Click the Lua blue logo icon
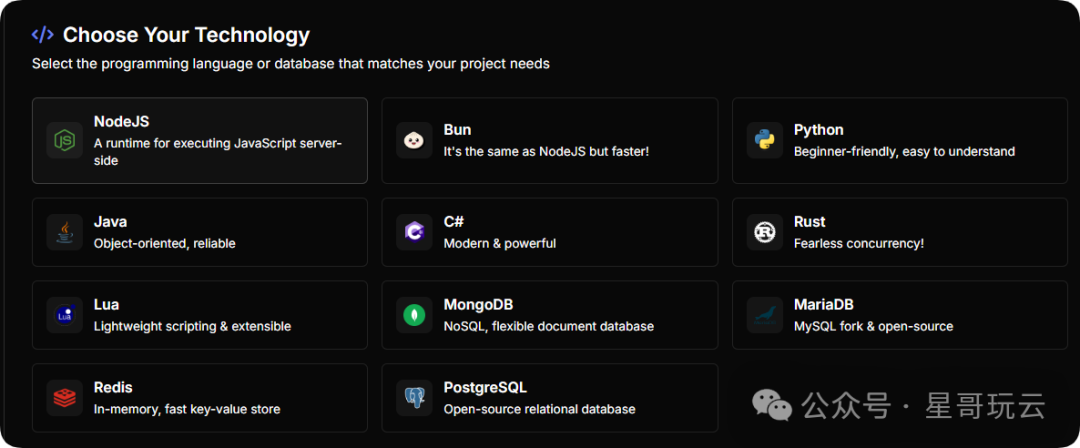Screen dimensions: 1080x448 [64, 315]
